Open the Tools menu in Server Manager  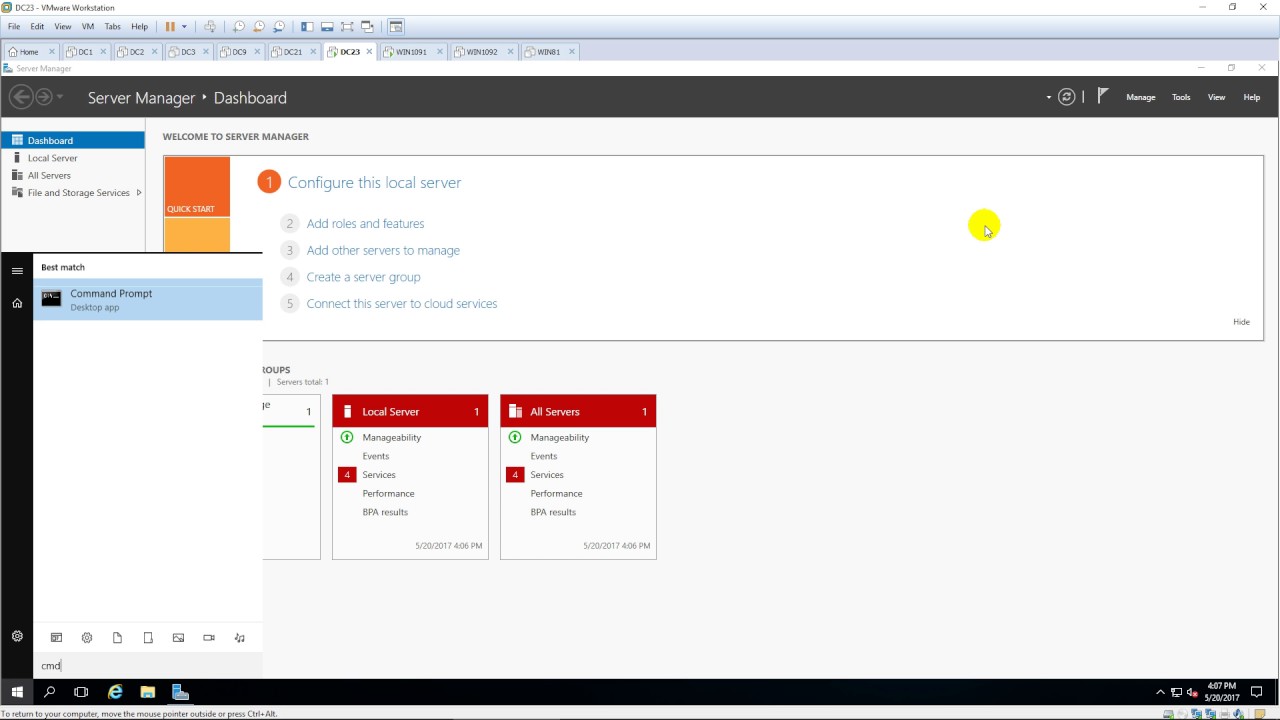(1181, 97)
